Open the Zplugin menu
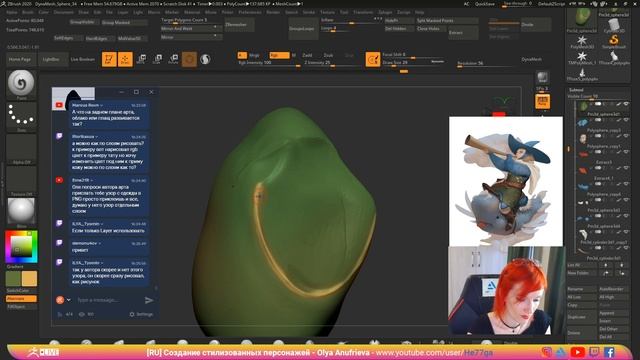This screenshot has width=640, height=360. 385,12
